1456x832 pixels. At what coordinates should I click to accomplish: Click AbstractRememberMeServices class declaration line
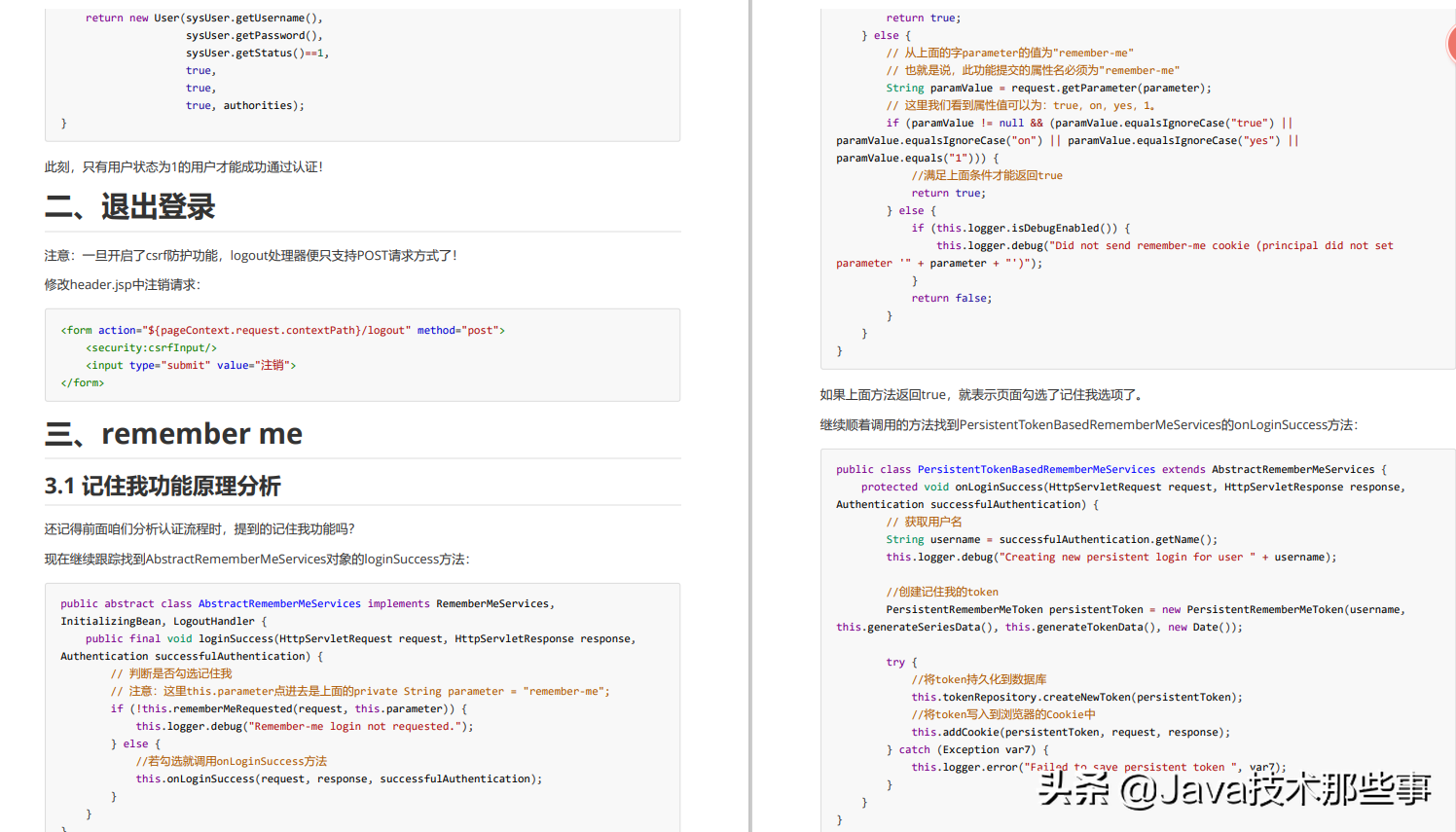click(308, 603)
